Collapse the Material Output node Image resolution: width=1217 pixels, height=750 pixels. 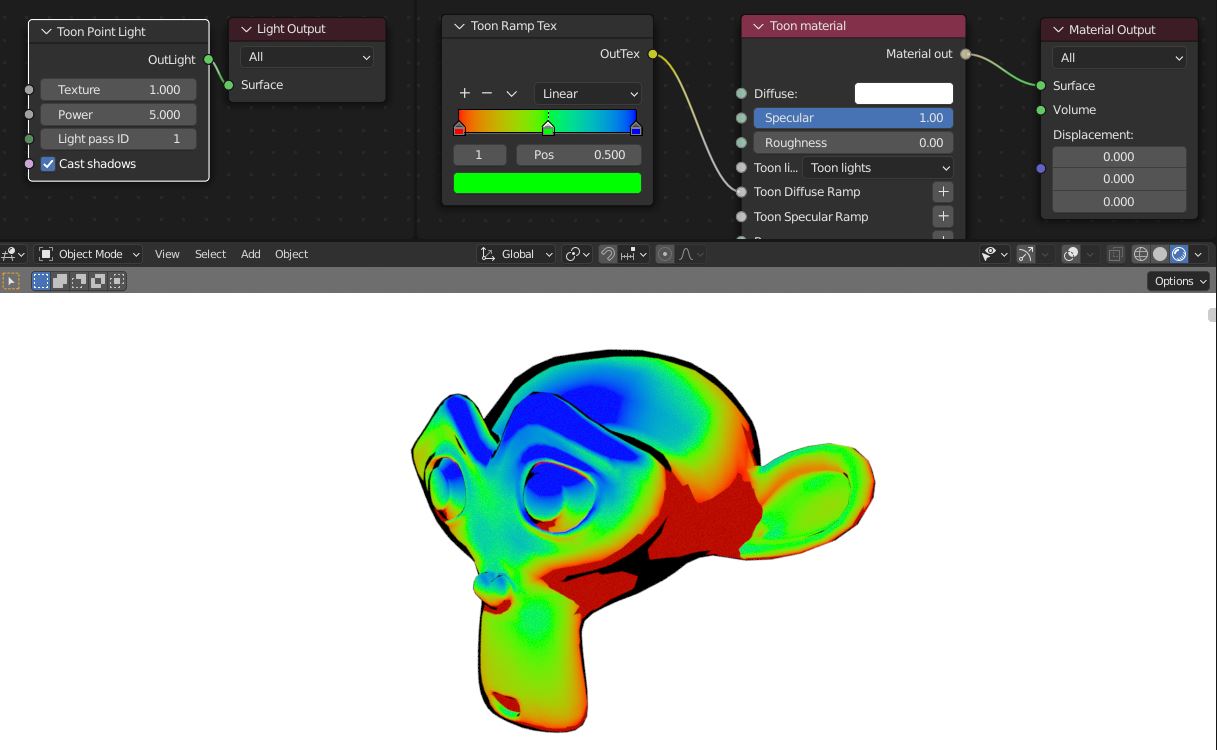(x=1058, y=30)
